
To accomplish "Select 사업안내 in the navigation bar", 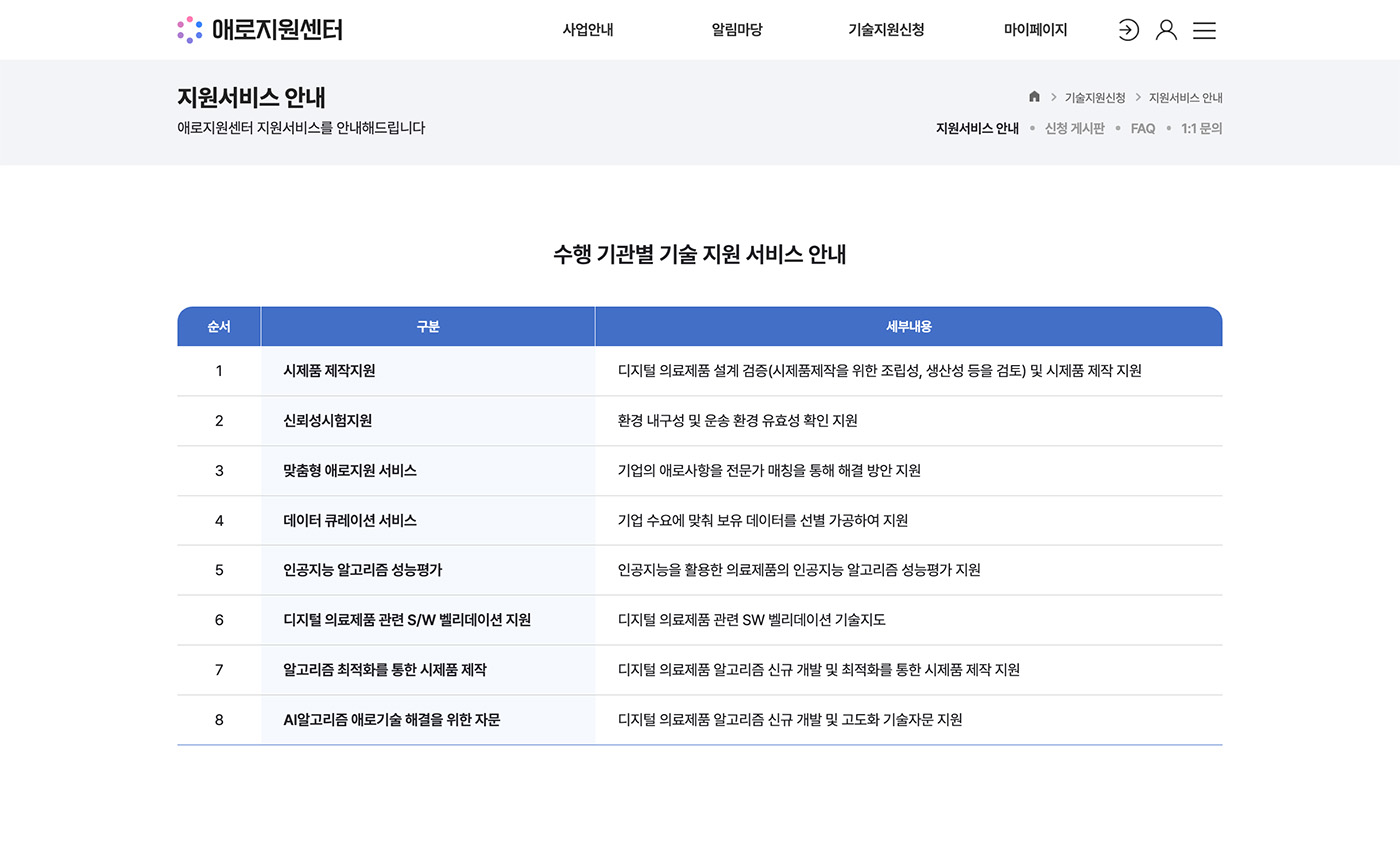I will pos(587,30).
